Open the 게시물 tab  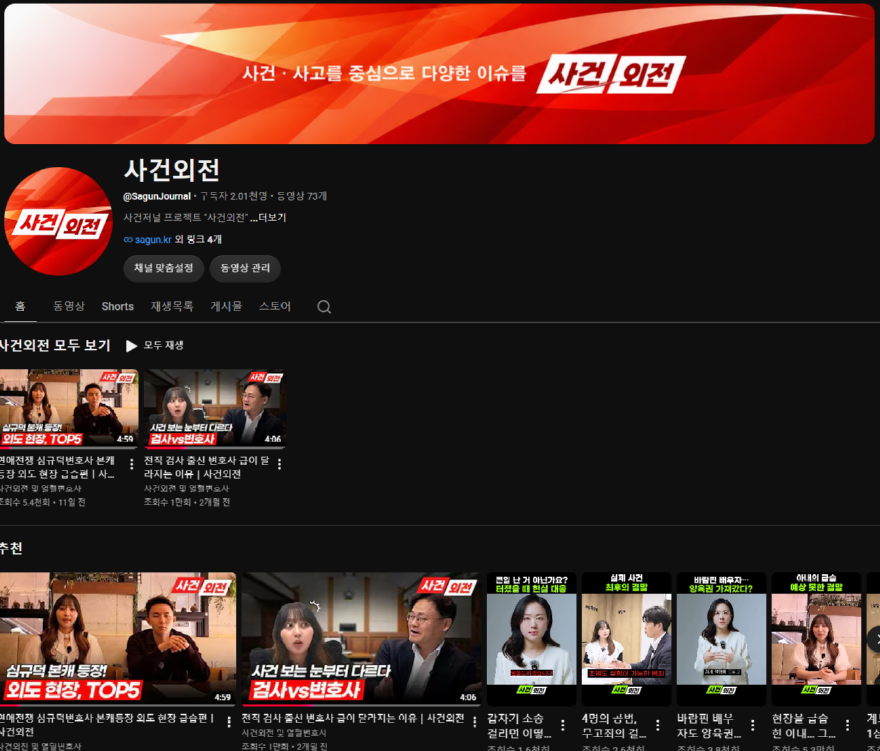226,306
